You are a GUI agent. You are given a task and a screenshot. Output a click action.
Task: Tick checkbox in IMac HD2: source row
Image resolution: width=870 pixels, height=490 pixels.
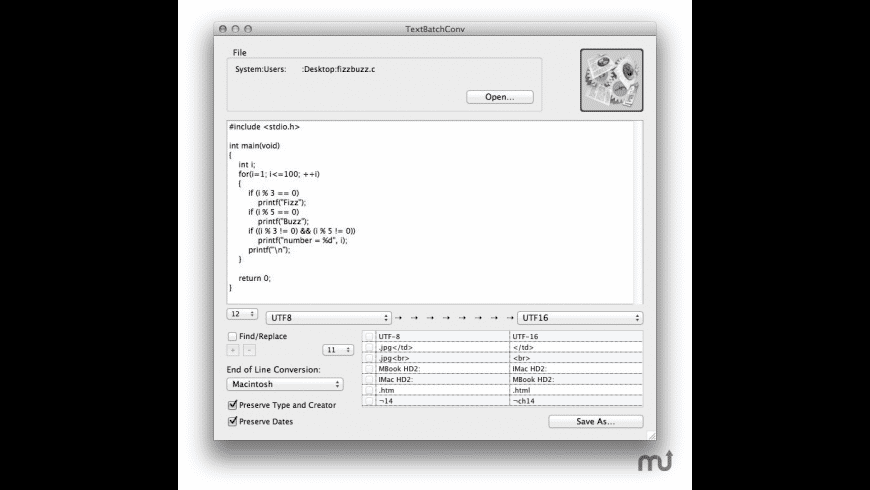pyautogui.click(x=369, y=380)
